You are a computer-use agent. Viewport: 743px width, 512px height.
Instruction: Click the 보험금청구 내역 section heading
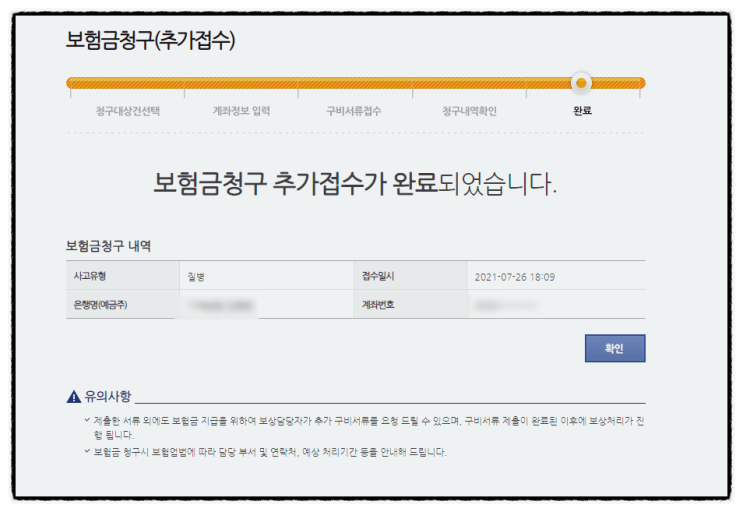point(109,245)
